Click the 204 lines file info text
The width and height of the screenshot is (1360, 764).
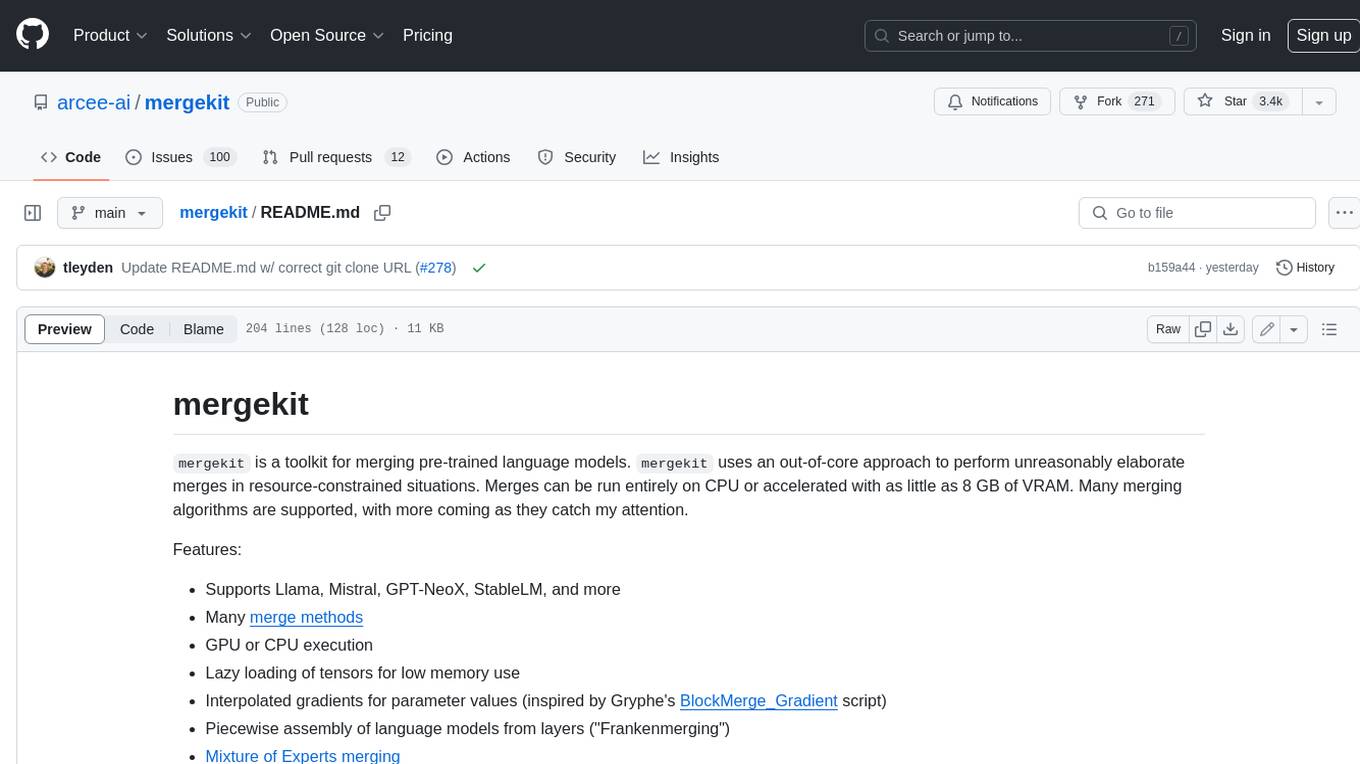[345, 329]
